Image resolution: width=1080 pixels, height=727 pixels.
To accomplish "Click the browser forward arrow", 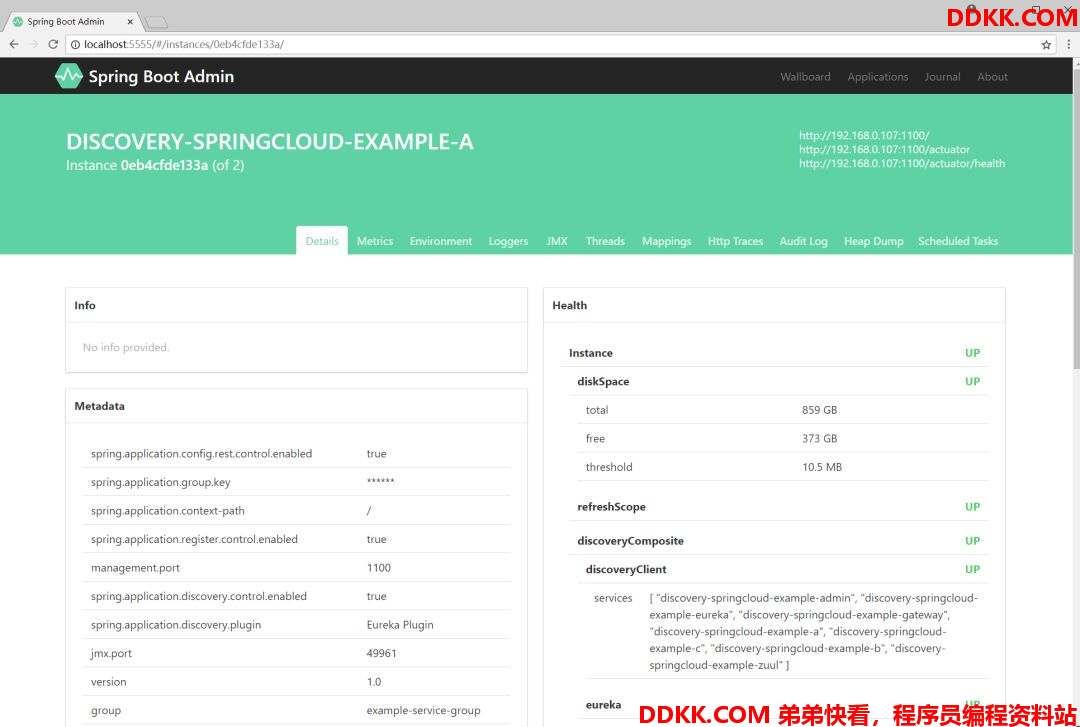I will click(x=33, y=45).
